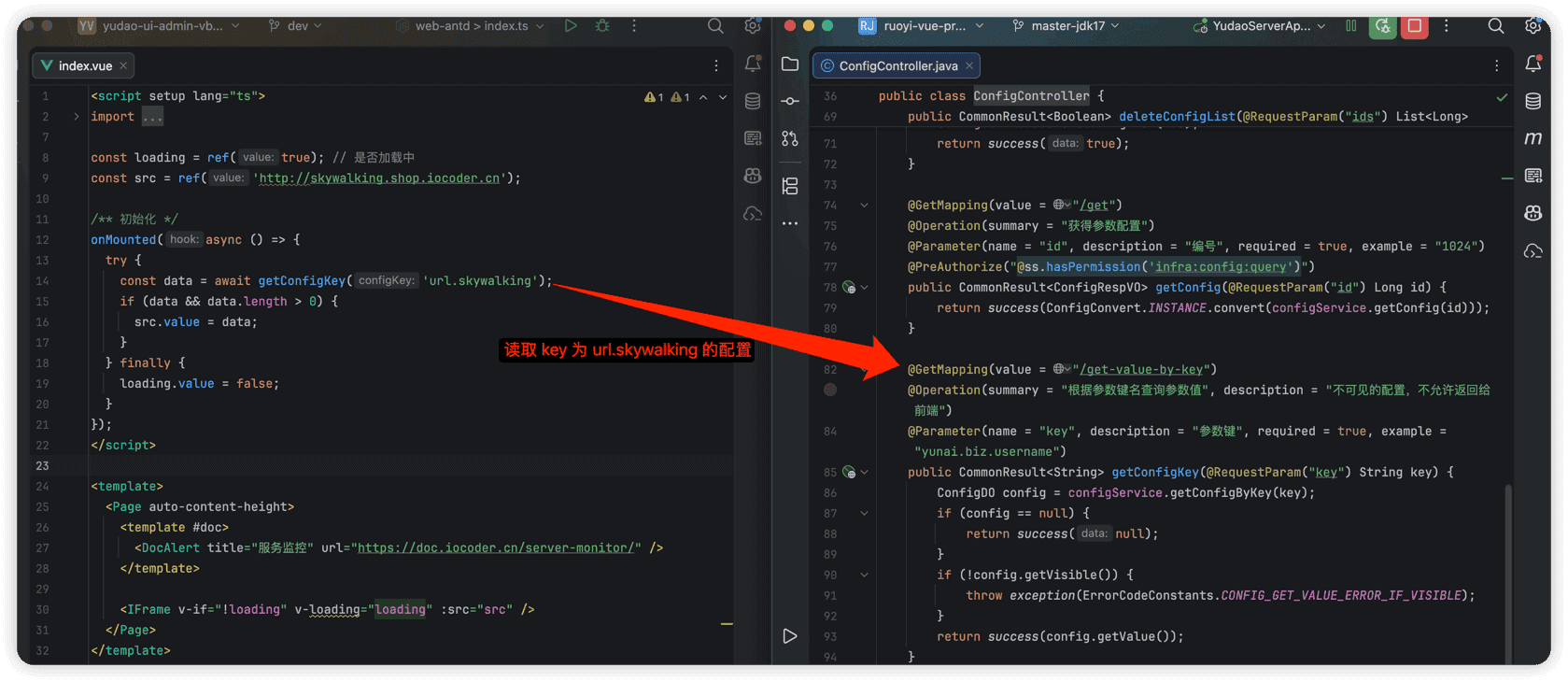Show more tool windows in Java window
The width and height of the screenshot is (1568, 682).
(790, 223)
